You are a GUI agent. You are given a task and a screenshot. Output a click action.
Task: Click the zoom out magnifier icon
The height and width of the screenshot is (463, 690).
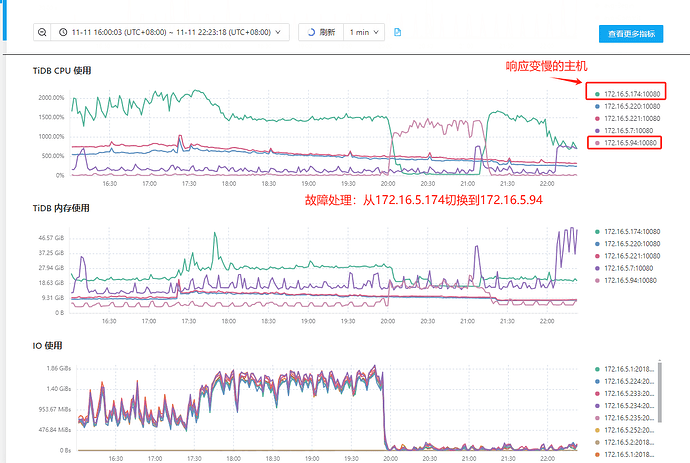point(42,32)
